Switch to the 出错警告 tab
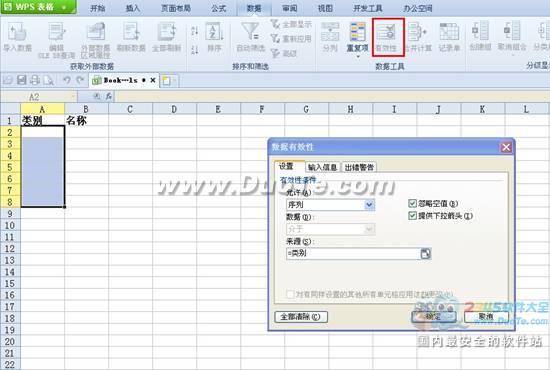The width and height of the screenshot is (550, 370). pos(359,167)
